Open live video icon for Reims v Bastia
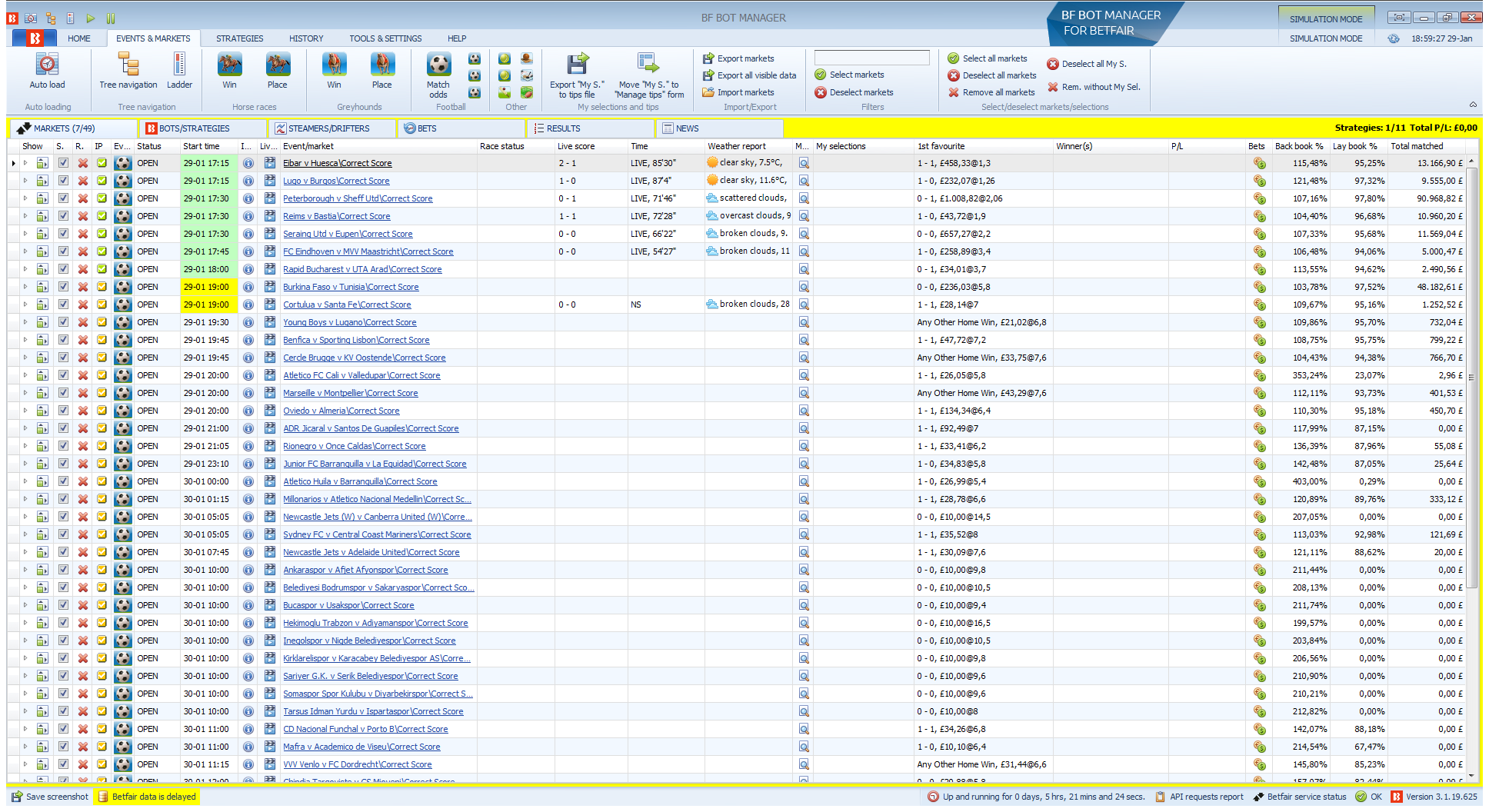Screen dimensions: 1489x812 (x=269, y=216)
